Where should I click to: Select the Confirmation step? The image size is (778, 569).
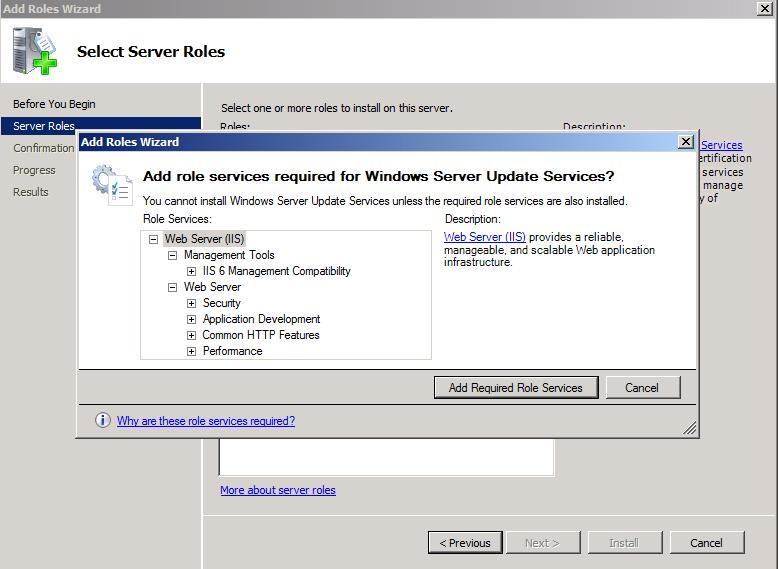point(44,148)
